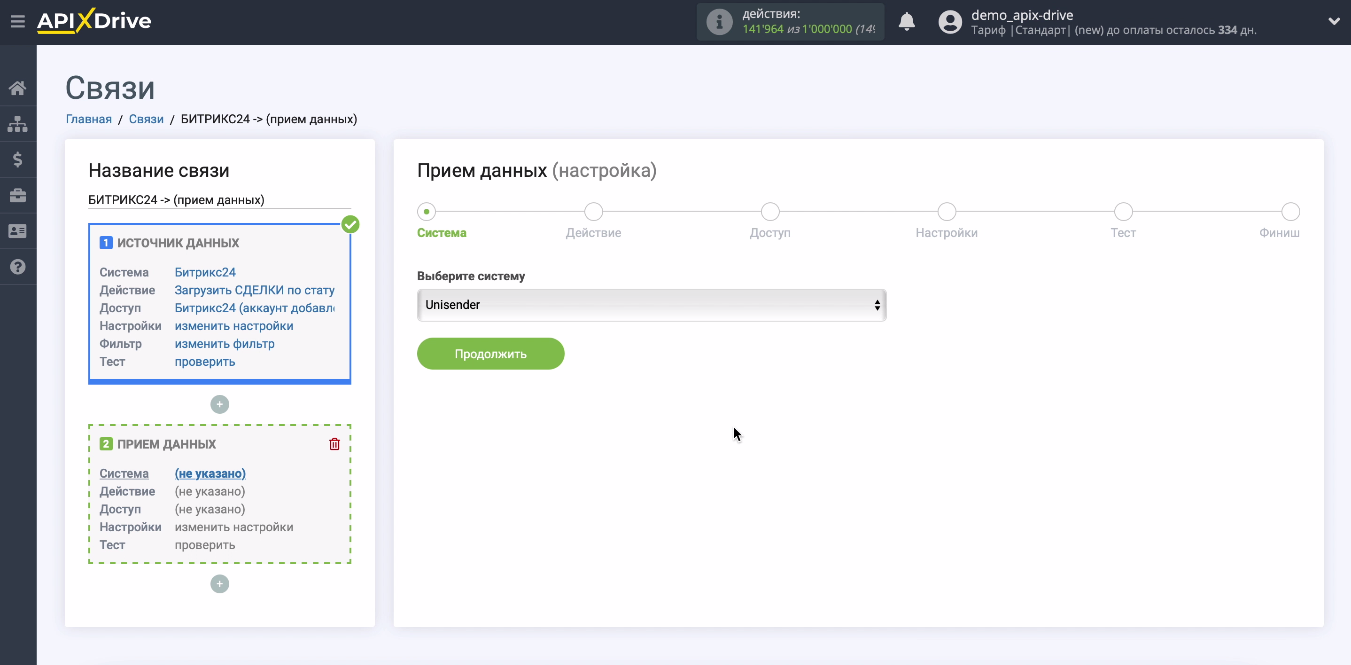Click the ПРИЕМ ДАННЫХ block header
Screen dimensions: 1351x665
(x=166, y=444)
